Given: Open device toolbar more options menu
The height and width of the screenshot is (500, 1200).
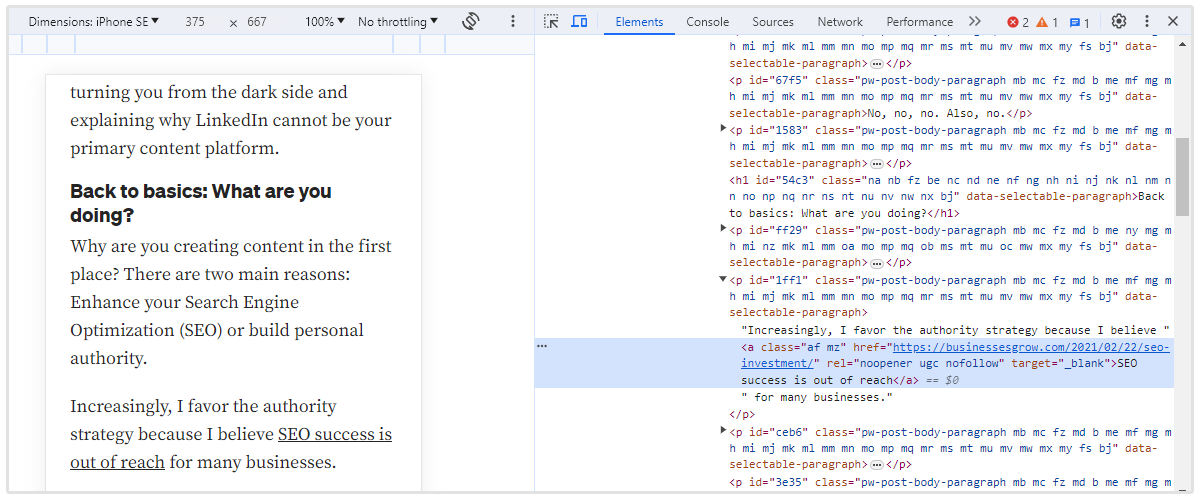Looking at the screenshot, I should click(x=513, y=21).
